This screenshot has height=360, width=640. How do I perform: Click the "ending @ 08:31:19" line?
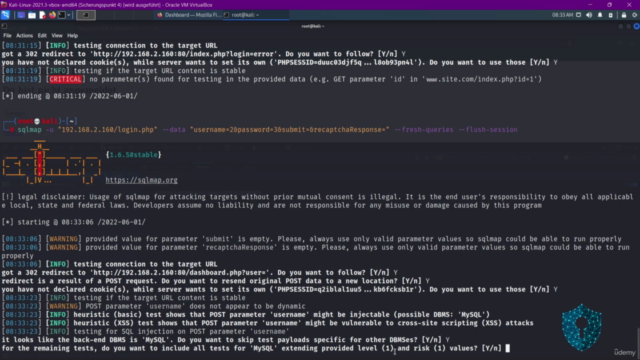(69, 96)
